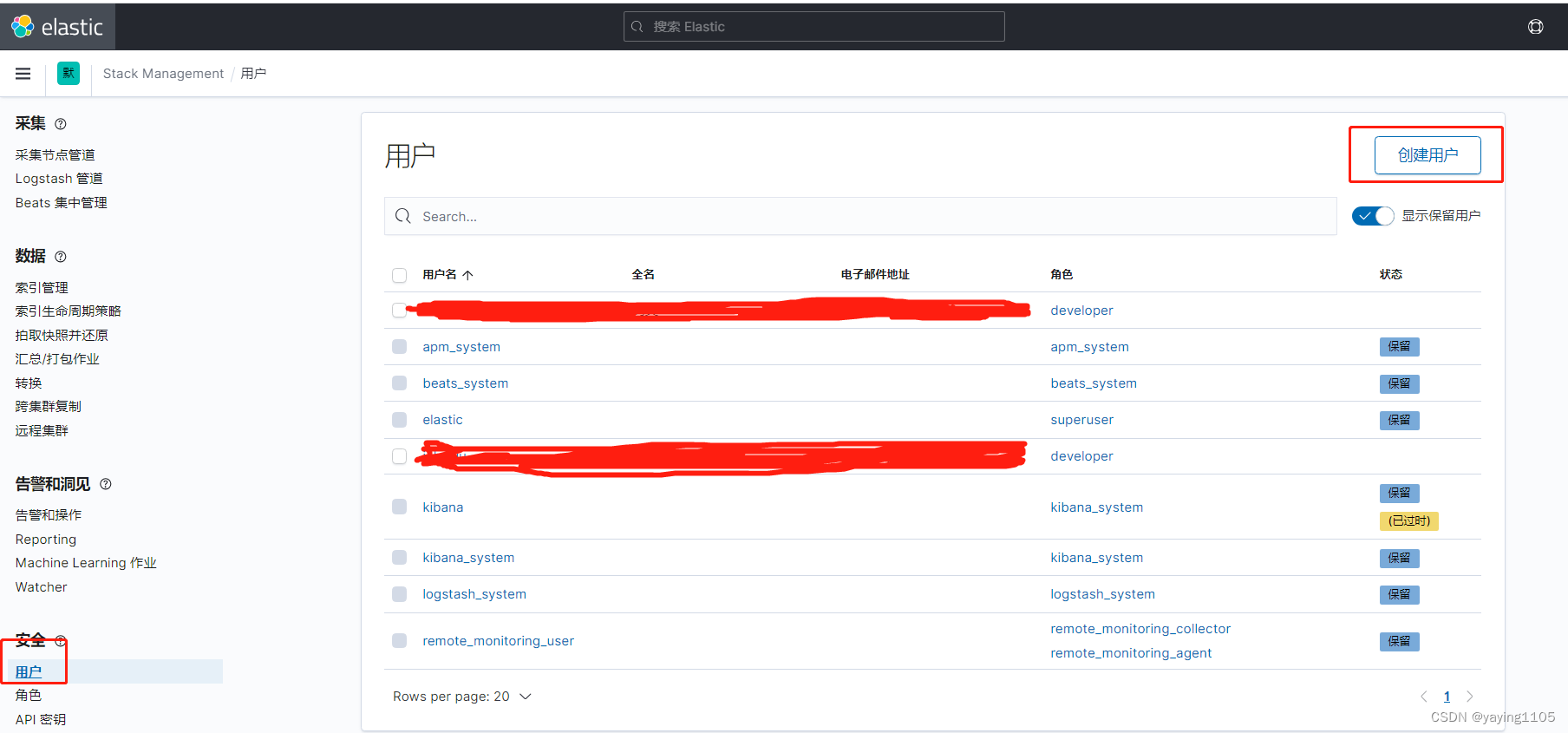Open remote_monitoring_collector role link
1568x733 pixels.
point(1140,629)
